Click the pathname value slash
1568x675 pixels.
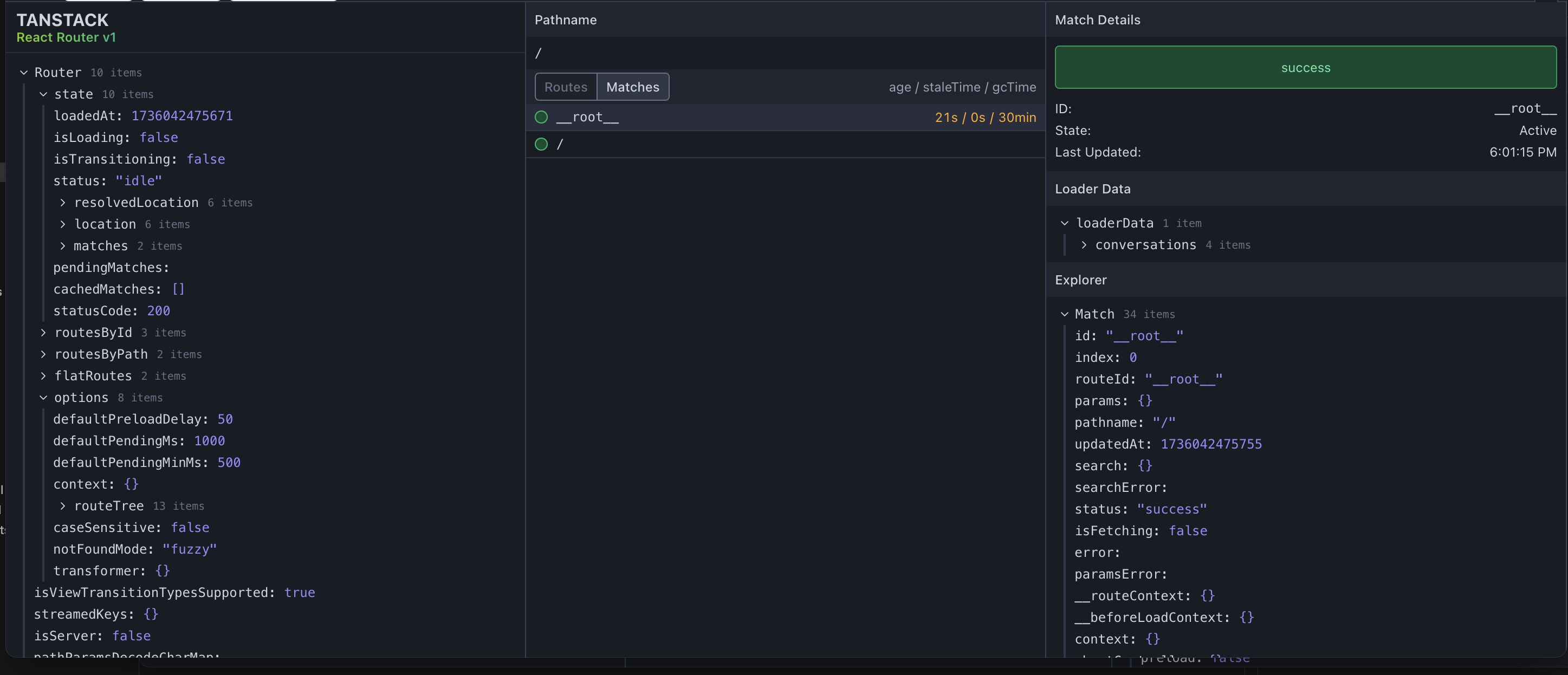tap(538, 54)
